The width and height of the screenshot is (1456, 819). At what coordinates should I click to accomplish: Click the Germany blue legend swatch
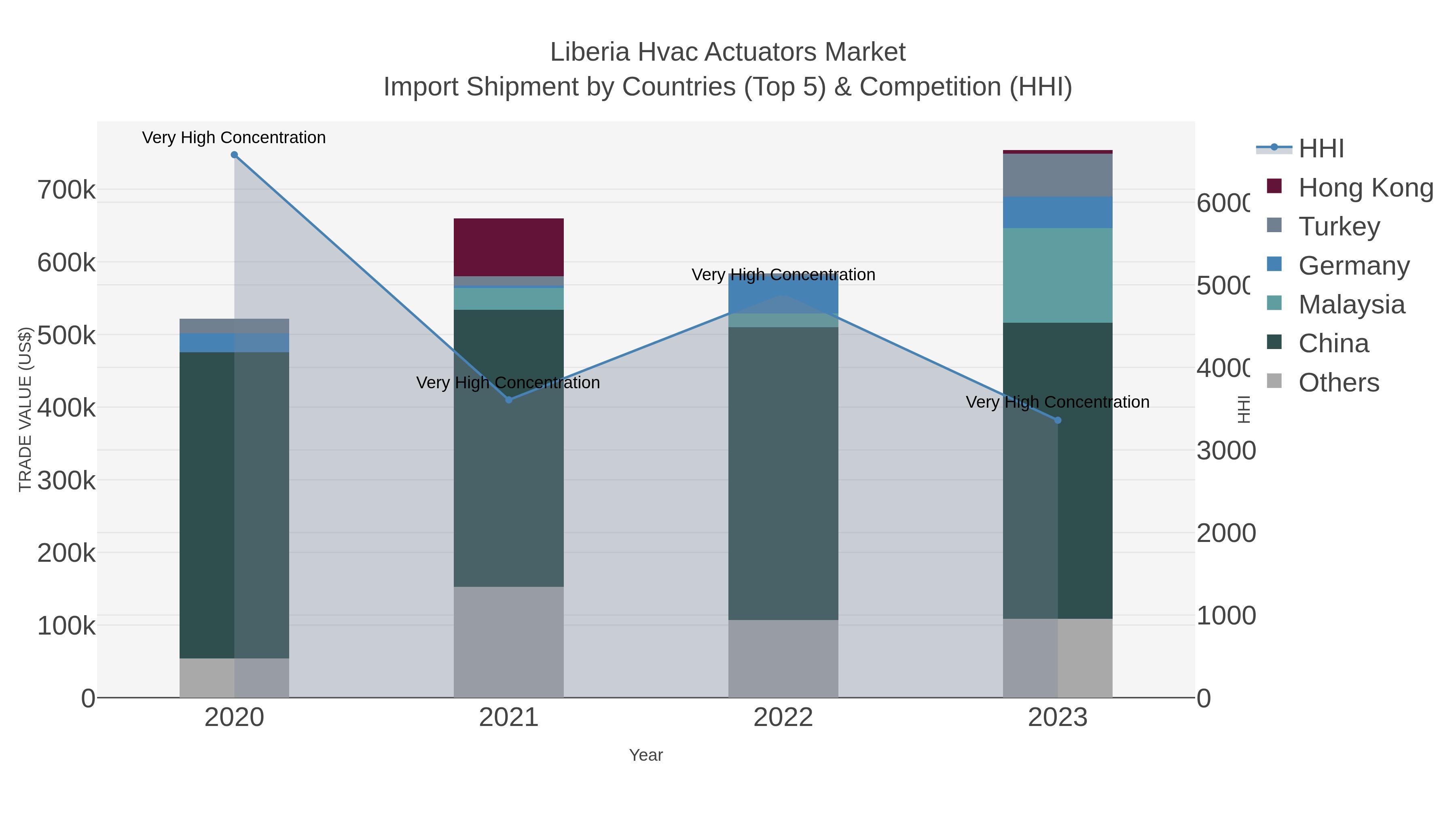tap(1274, 263)
